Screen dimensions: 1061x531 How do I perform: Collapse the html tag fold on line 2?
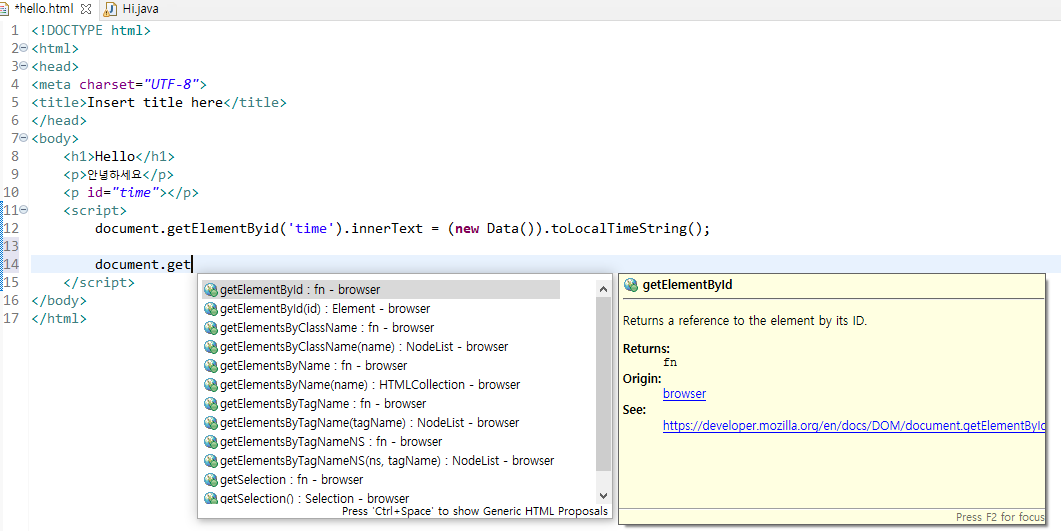[x=24, y=48]
